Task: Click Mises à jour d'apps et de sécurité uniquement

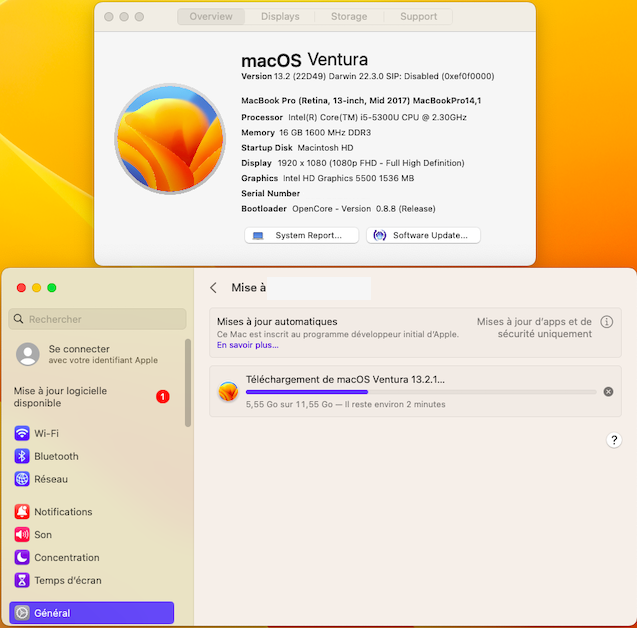Action: (x=534, y=327)
